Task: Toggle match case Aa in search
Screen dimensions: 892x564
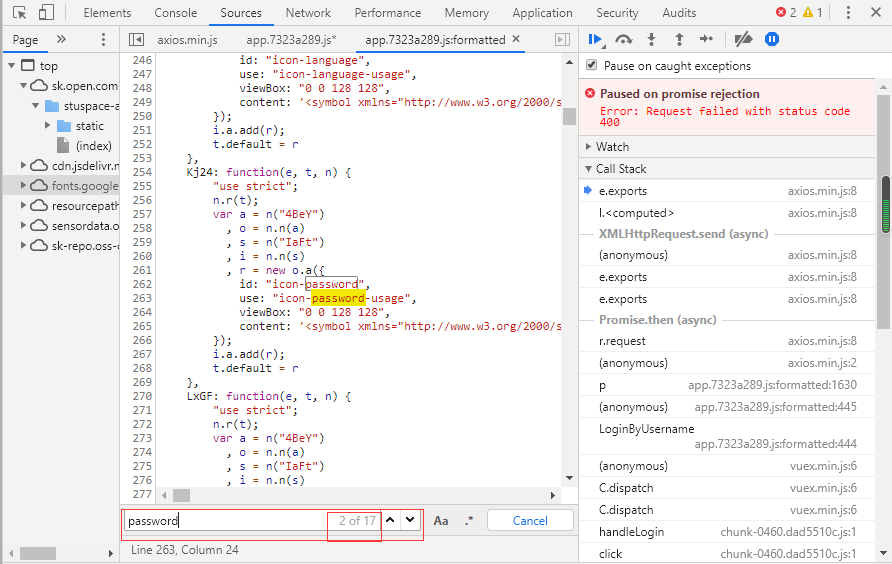Action: (x=441, y=521)
